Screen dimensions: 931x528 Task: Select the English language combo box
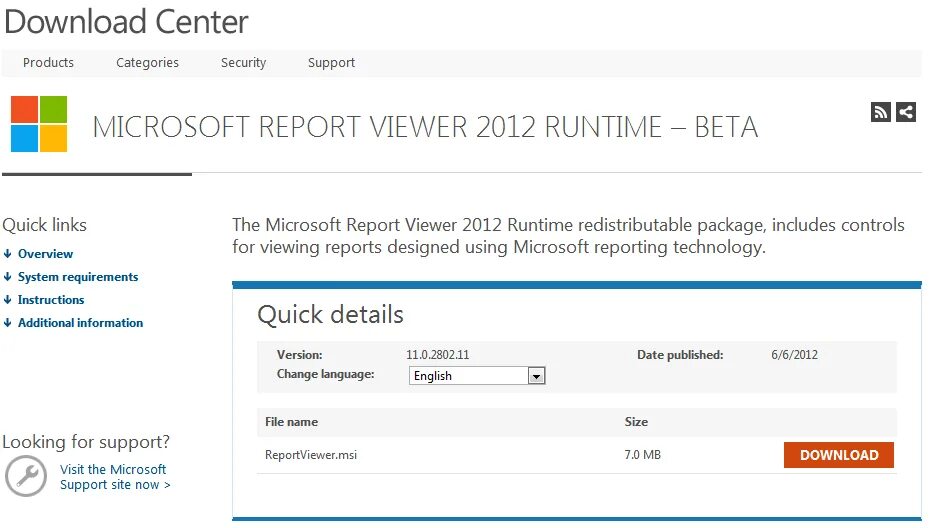pyautogui.click(x=477, y=376)
